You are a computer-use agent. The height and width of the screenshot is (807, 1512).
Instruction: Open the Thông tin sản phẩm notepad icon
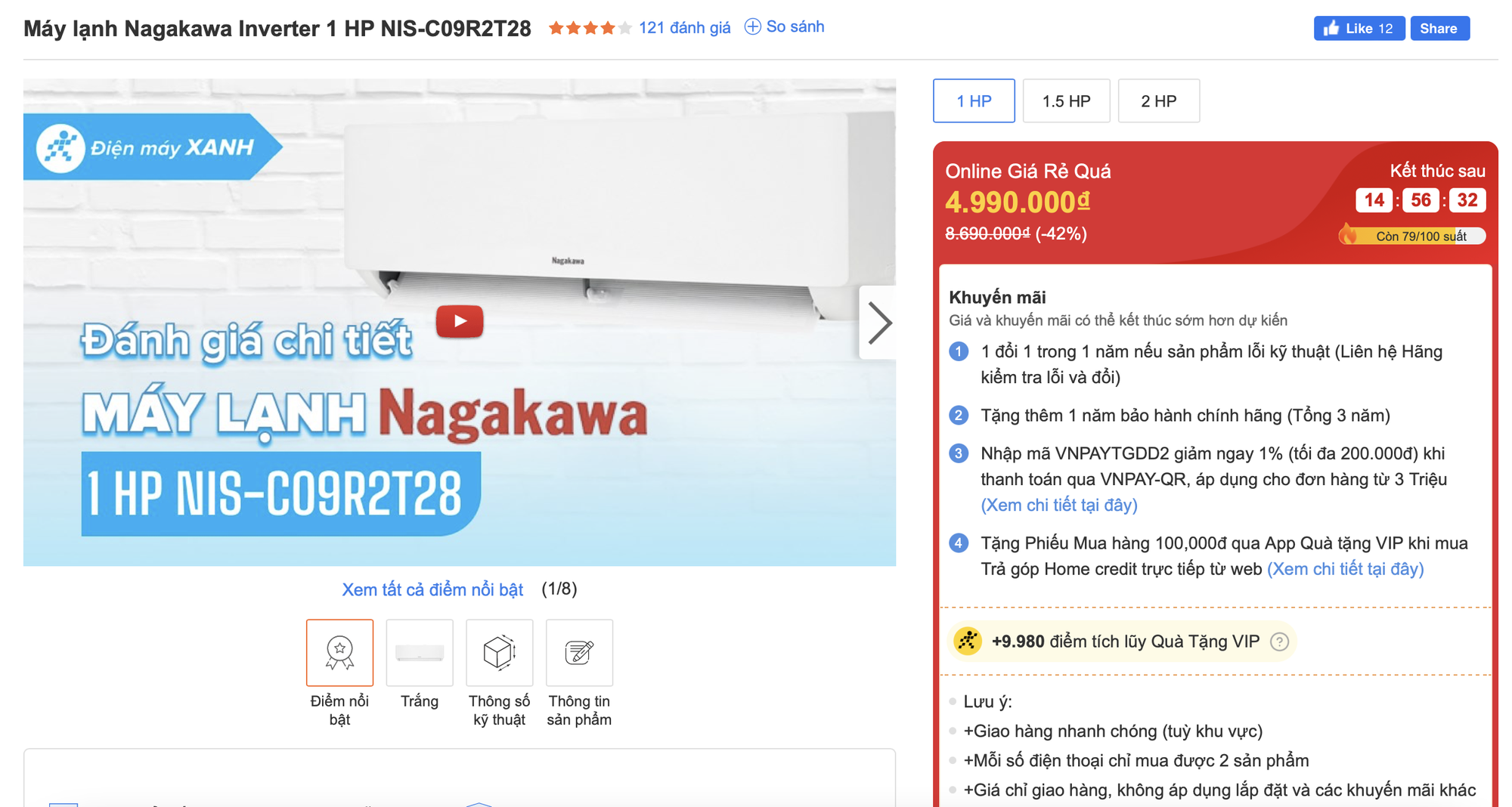click(x=579, y=651)
